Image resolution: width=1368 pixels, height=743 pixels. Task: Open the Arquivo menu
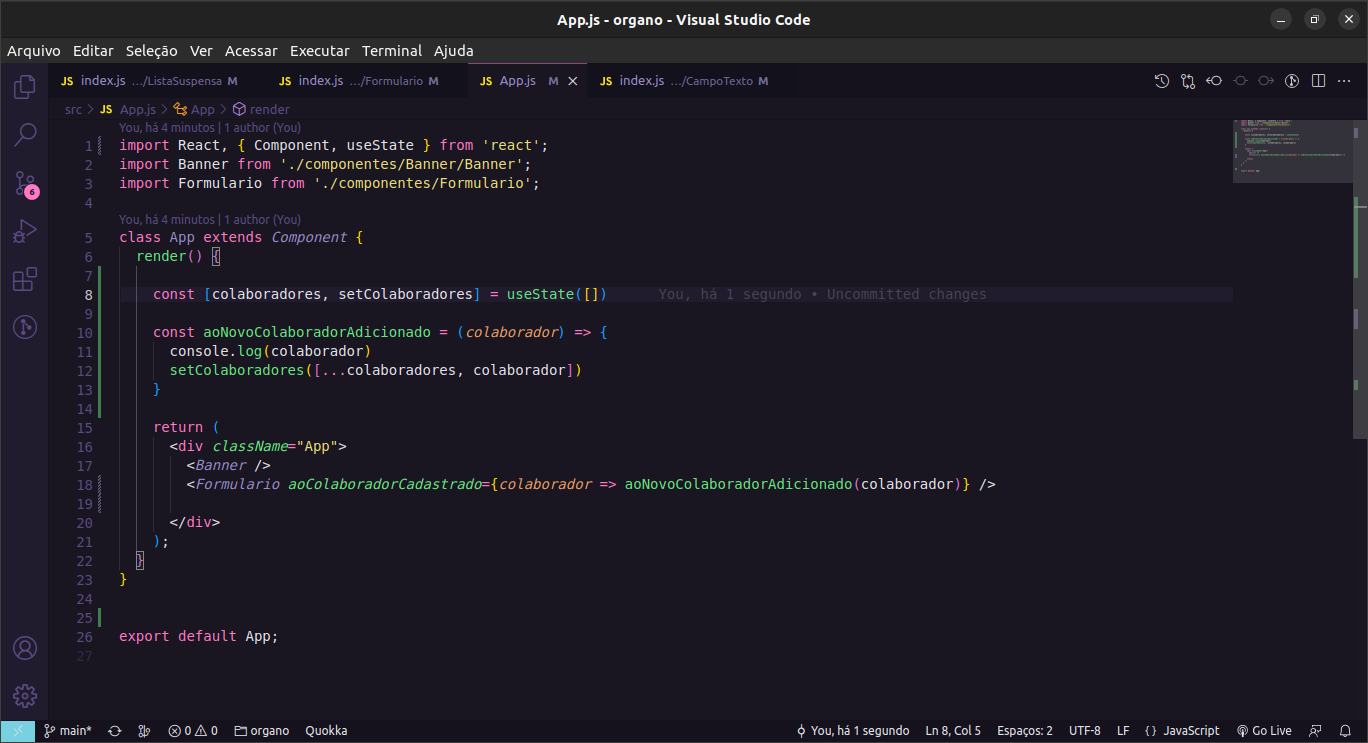coord(34,50)
